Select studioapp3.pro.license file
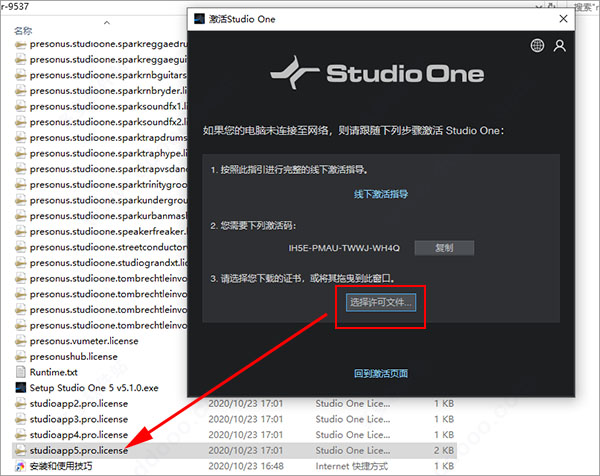The height and width of the screenshot is (476, 600). pyautogui.click(x=79, y=419)
